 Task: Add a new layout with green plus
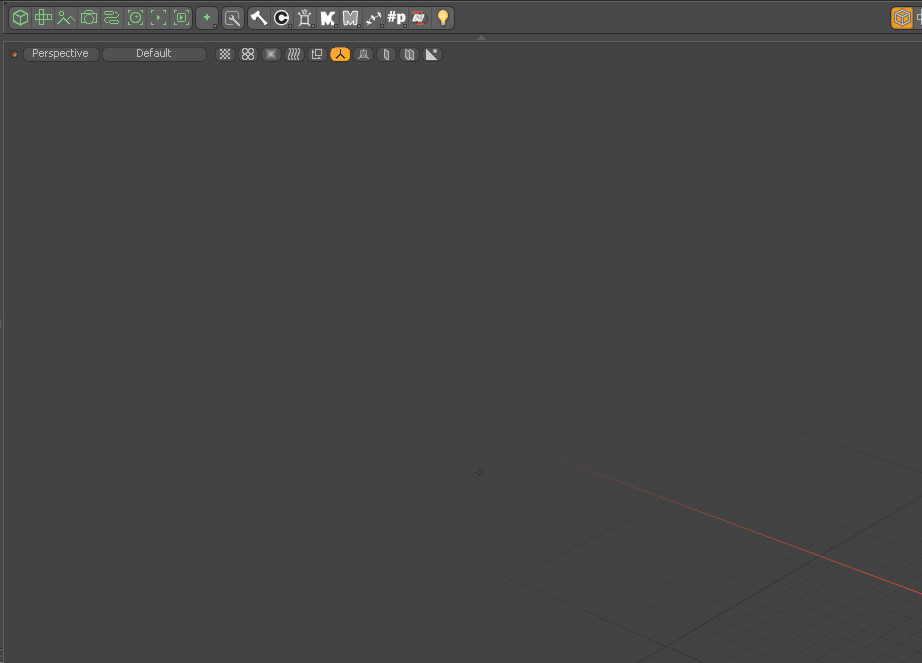point(207,18)
